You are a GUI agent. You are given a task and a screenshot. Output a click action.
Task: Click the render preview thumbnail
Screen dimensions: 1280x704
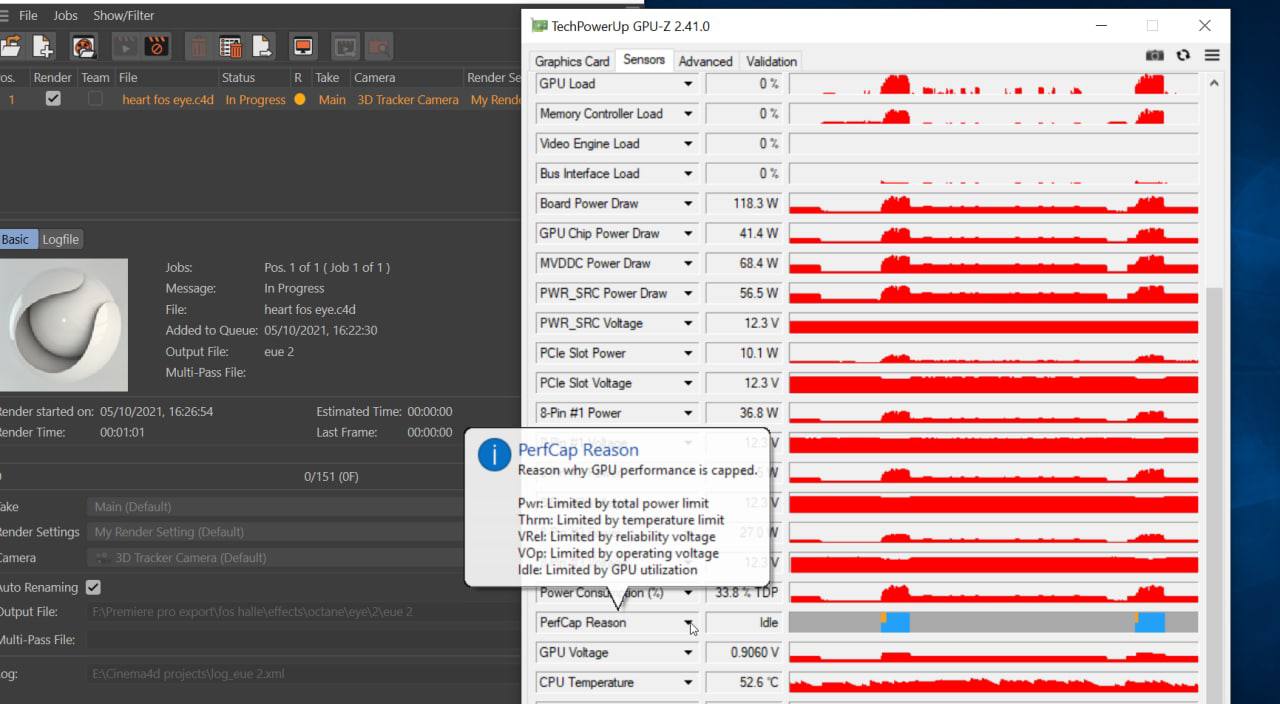click(64, 325)
